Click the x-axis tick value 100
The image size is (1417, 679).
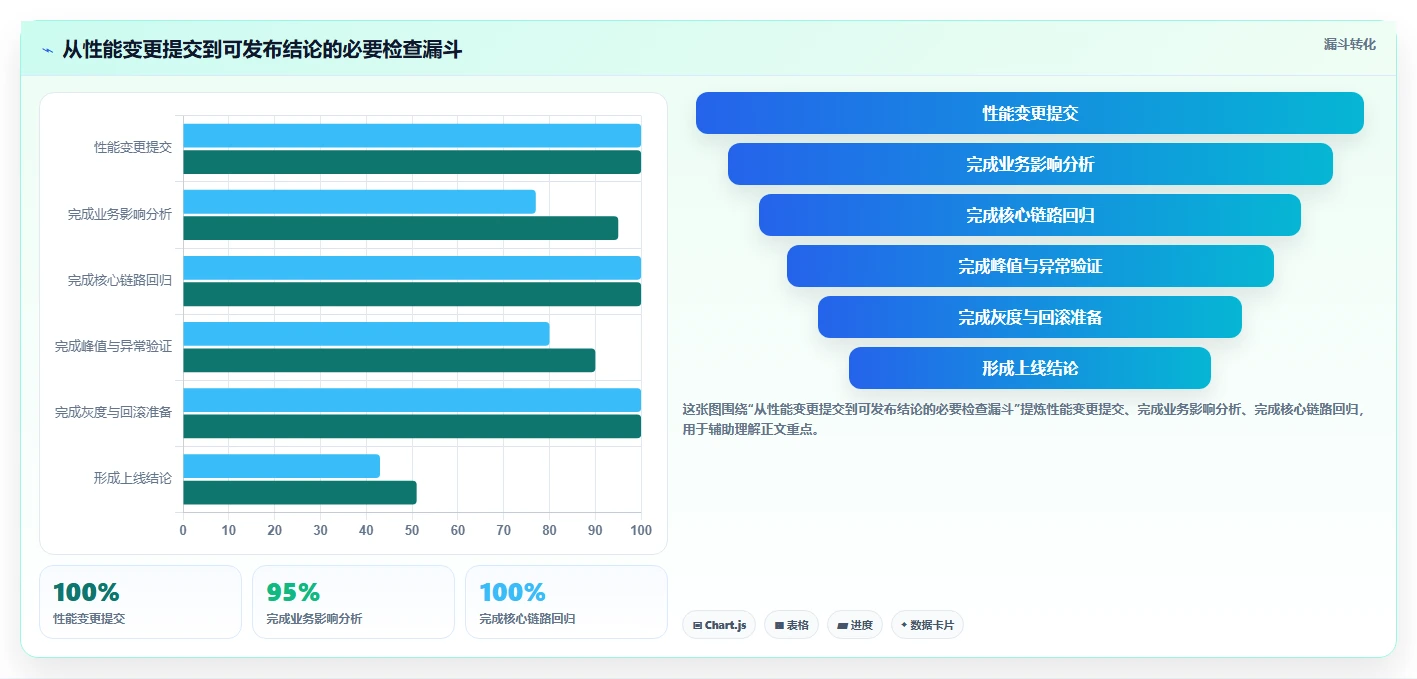[641, 530]
